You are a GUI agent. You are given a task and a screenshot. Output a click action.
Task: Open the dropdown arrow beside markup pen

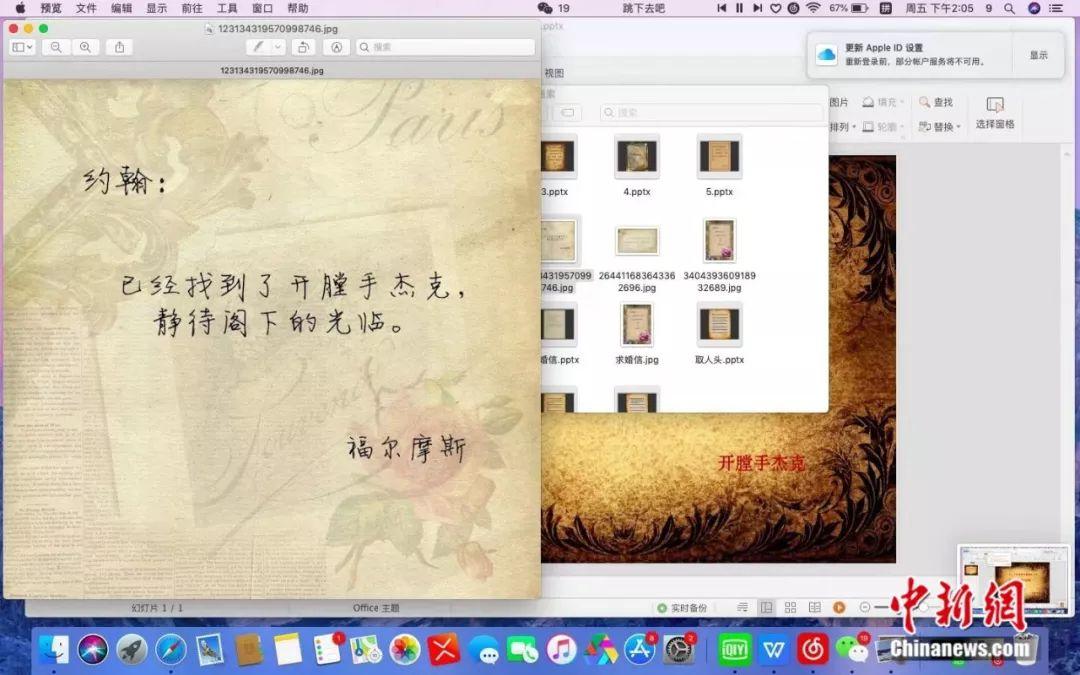coord(279,47)
